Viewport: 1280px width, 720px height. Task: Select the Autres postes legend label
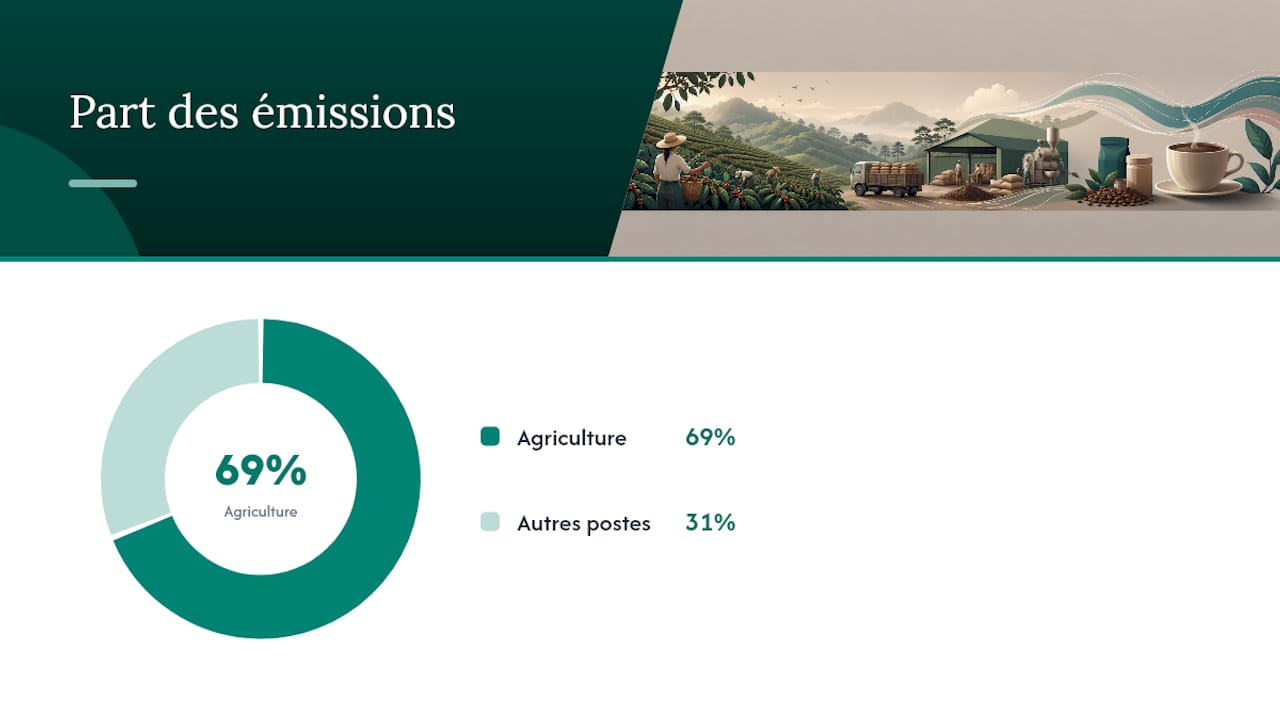pos(584,523)
